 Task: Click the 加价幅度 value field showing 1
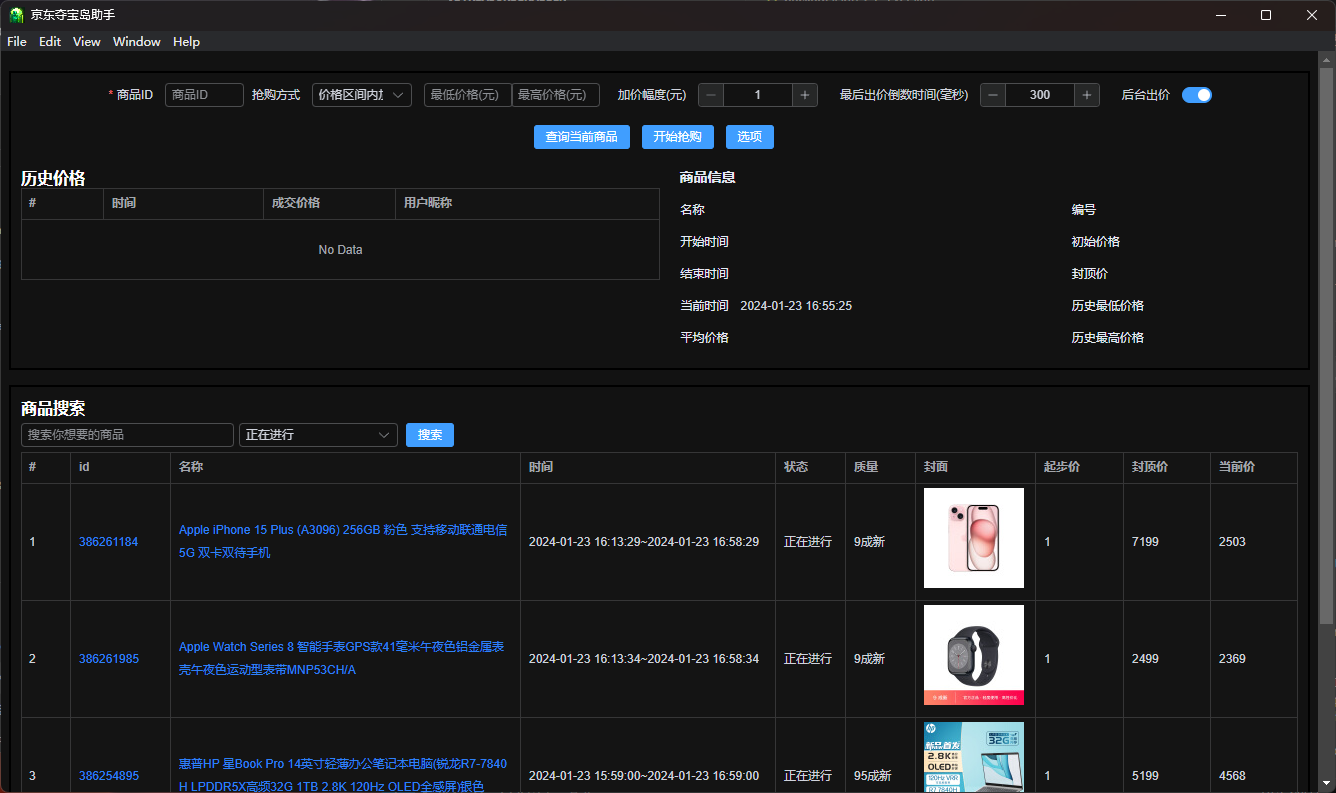pyautogui.click(x=758, y=95)
